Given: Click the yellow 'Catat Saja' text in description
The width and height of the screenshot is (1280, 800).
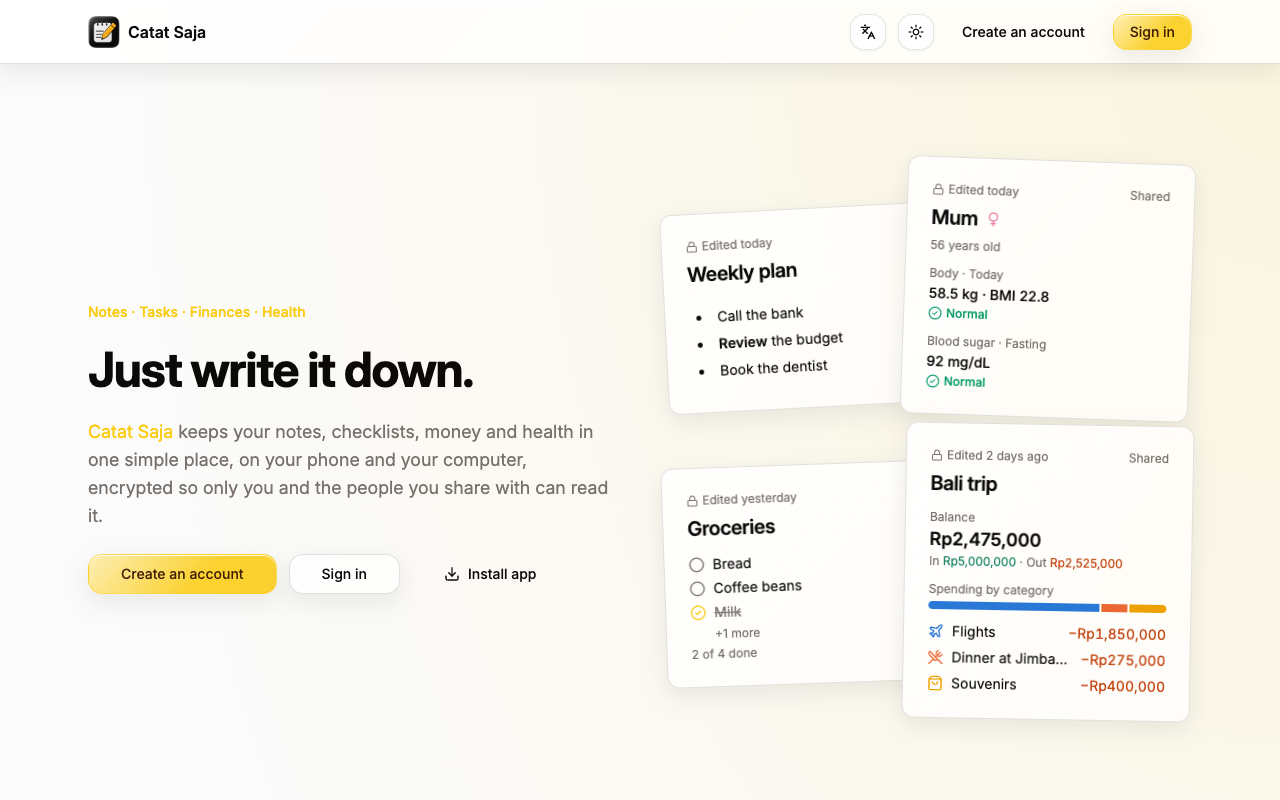Looking at the screenshot, I should (130, 432).
